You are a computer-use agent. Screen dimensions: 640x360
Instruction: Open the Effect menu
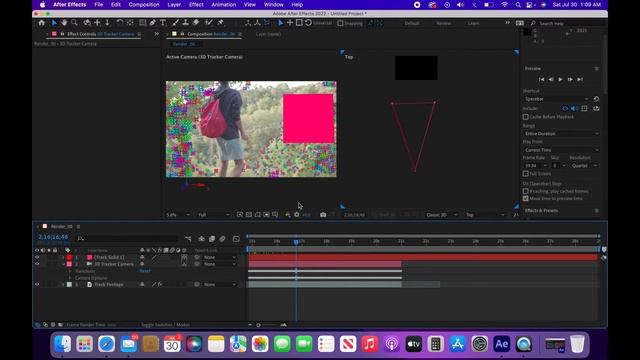click(196, 5)
